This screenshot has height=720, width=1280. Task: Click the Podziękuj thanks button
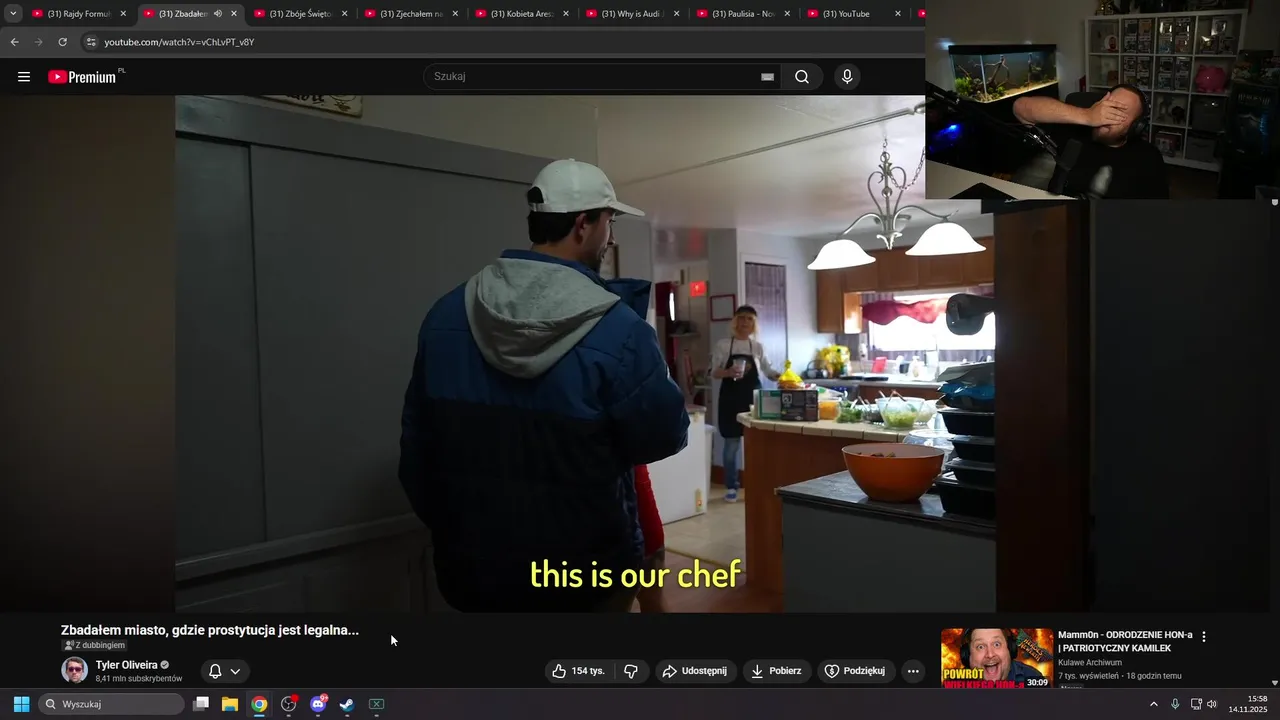click(x=855, y=671)
